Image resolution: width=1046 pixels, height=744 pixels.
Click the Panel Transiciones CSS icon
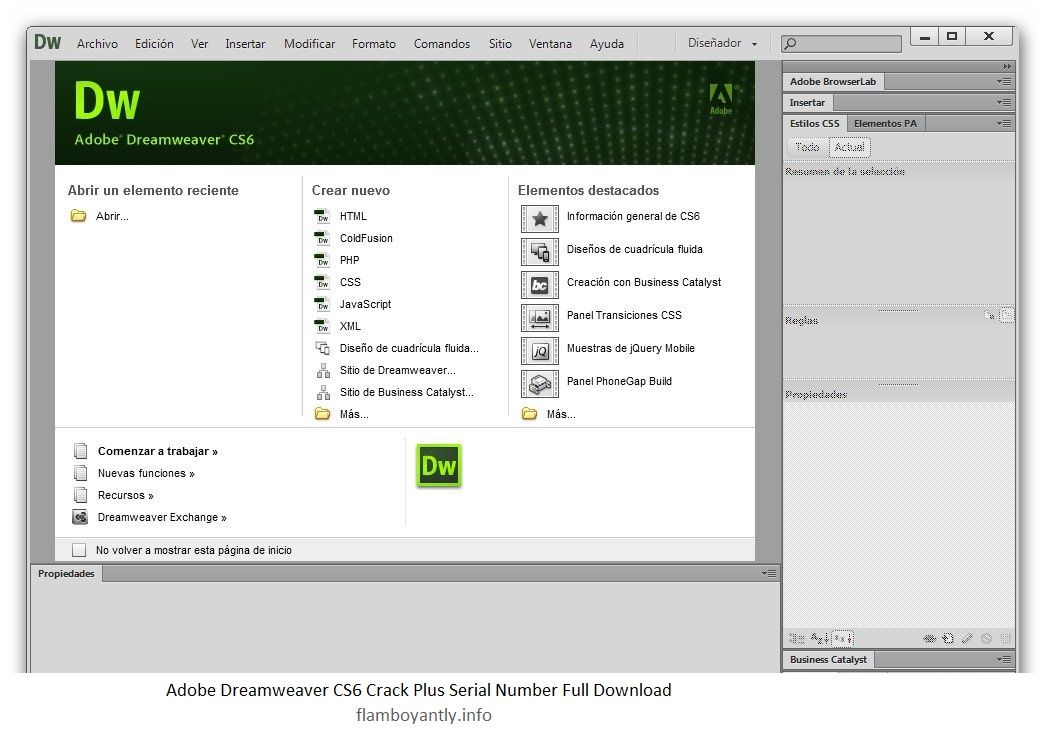(x=540, y=318)
